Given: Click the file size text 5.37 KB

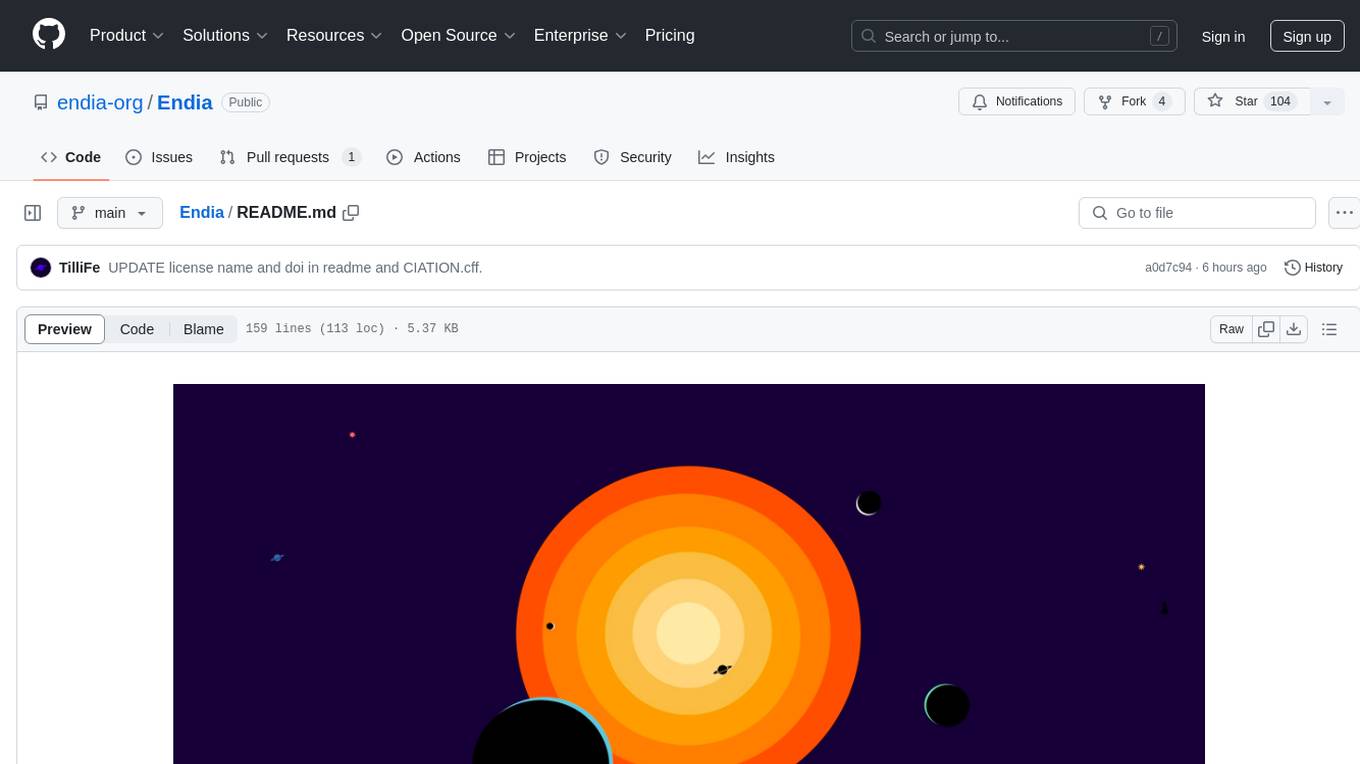Looking at the screenshot, I should click(x=433, y=329).
